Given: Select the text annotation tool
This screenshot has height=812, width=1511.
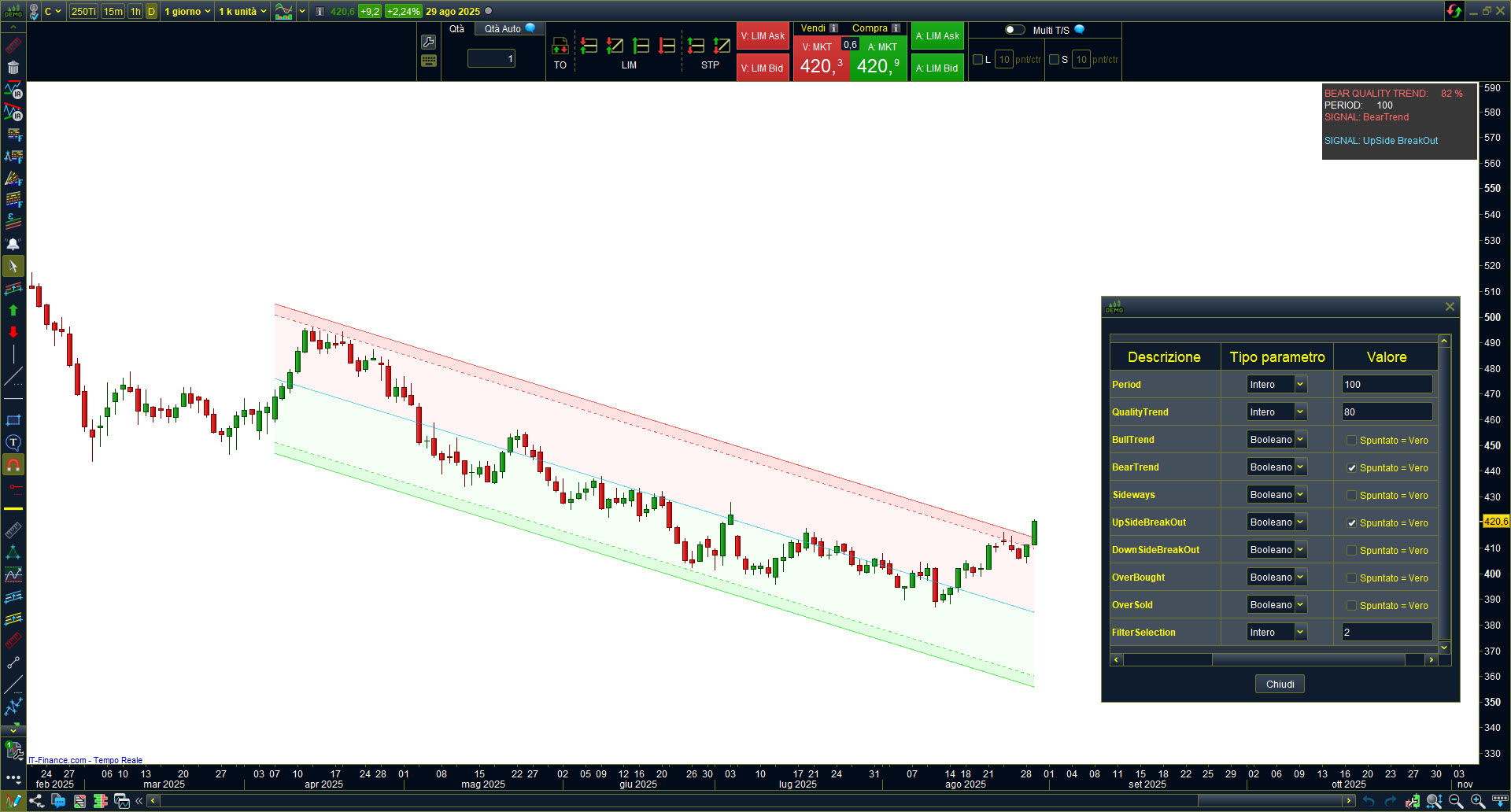Looking at the screenshot, I should click(x=13, y=443).
